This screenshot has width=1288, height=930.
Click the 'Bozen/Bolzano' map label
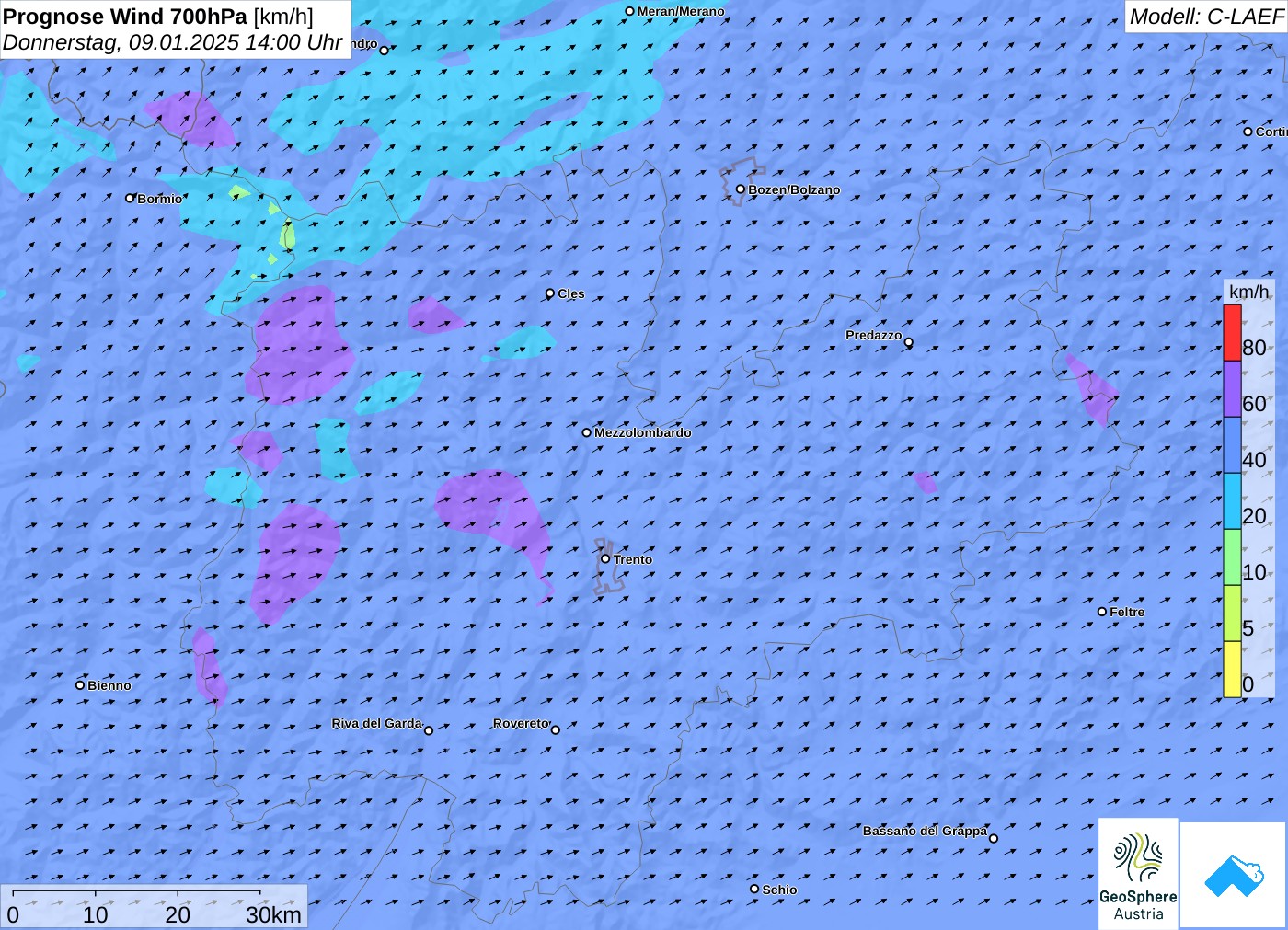[794, 190]
